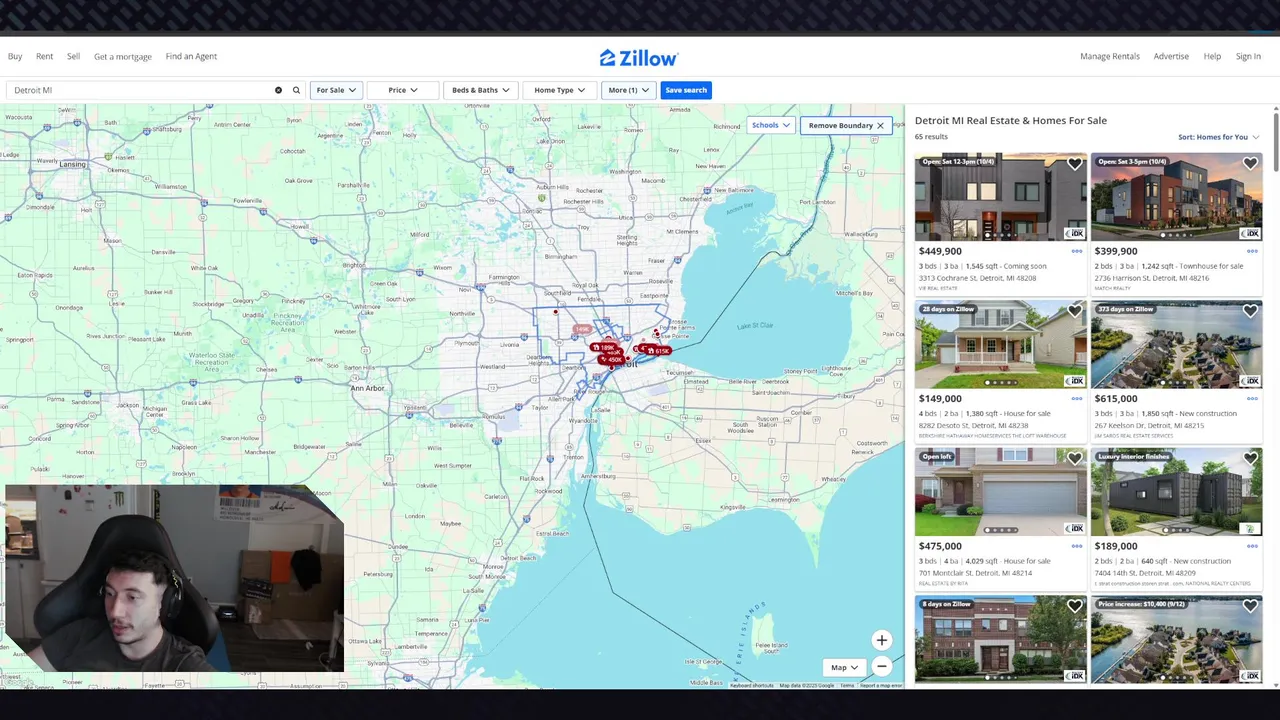Save the $189,000 listing with heart
This screenshot has width=1280, height=720.
pyautogui.click(x=1250, y=459)
